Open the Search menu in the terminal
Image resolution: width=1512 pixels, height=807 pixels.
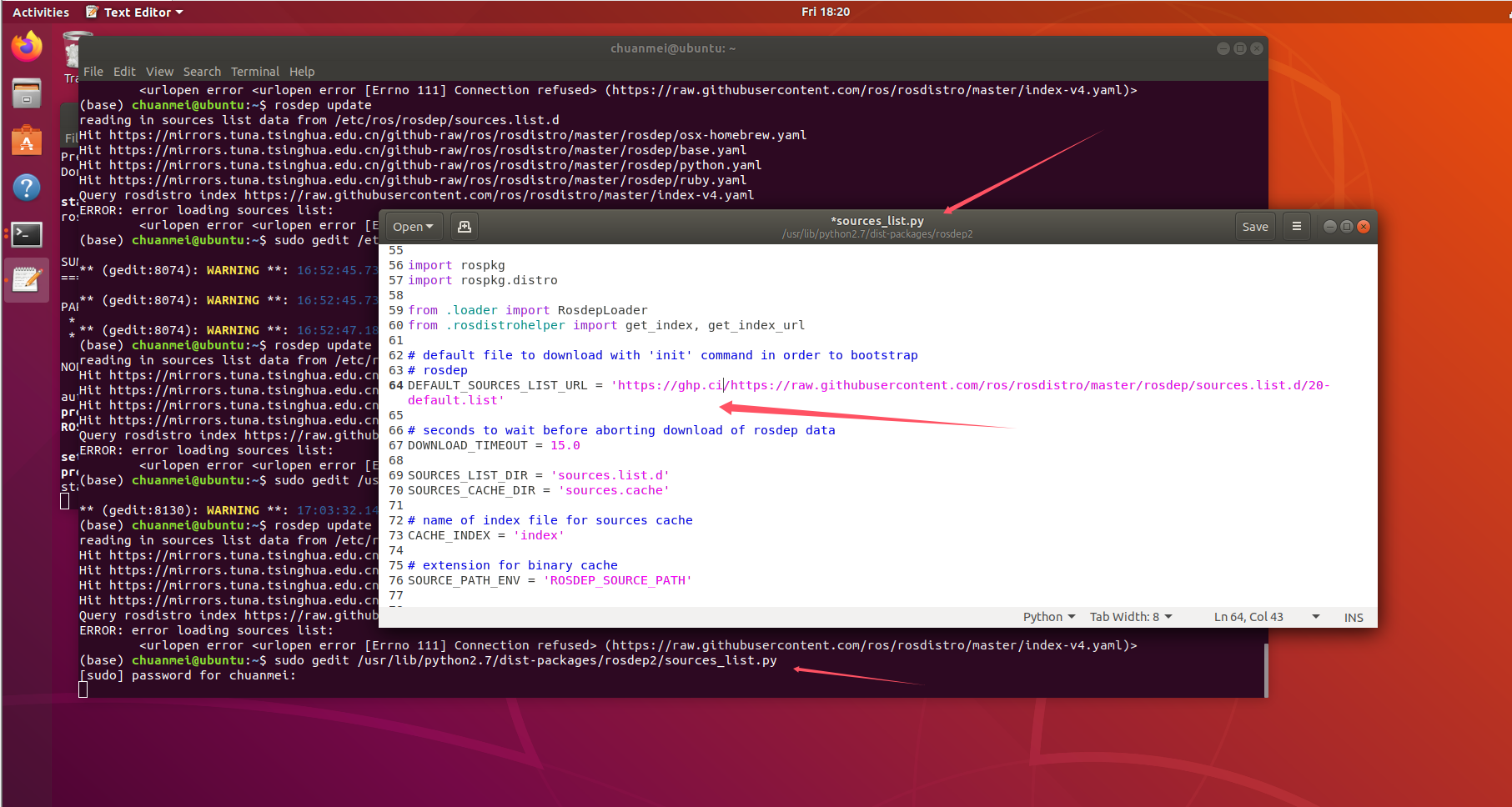tap(202, 72)
